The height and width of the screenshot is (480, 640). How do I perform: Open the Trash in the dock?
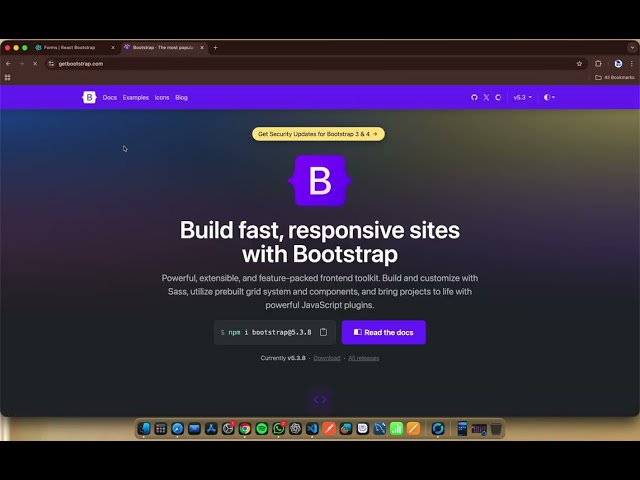(x=496, y=429)
